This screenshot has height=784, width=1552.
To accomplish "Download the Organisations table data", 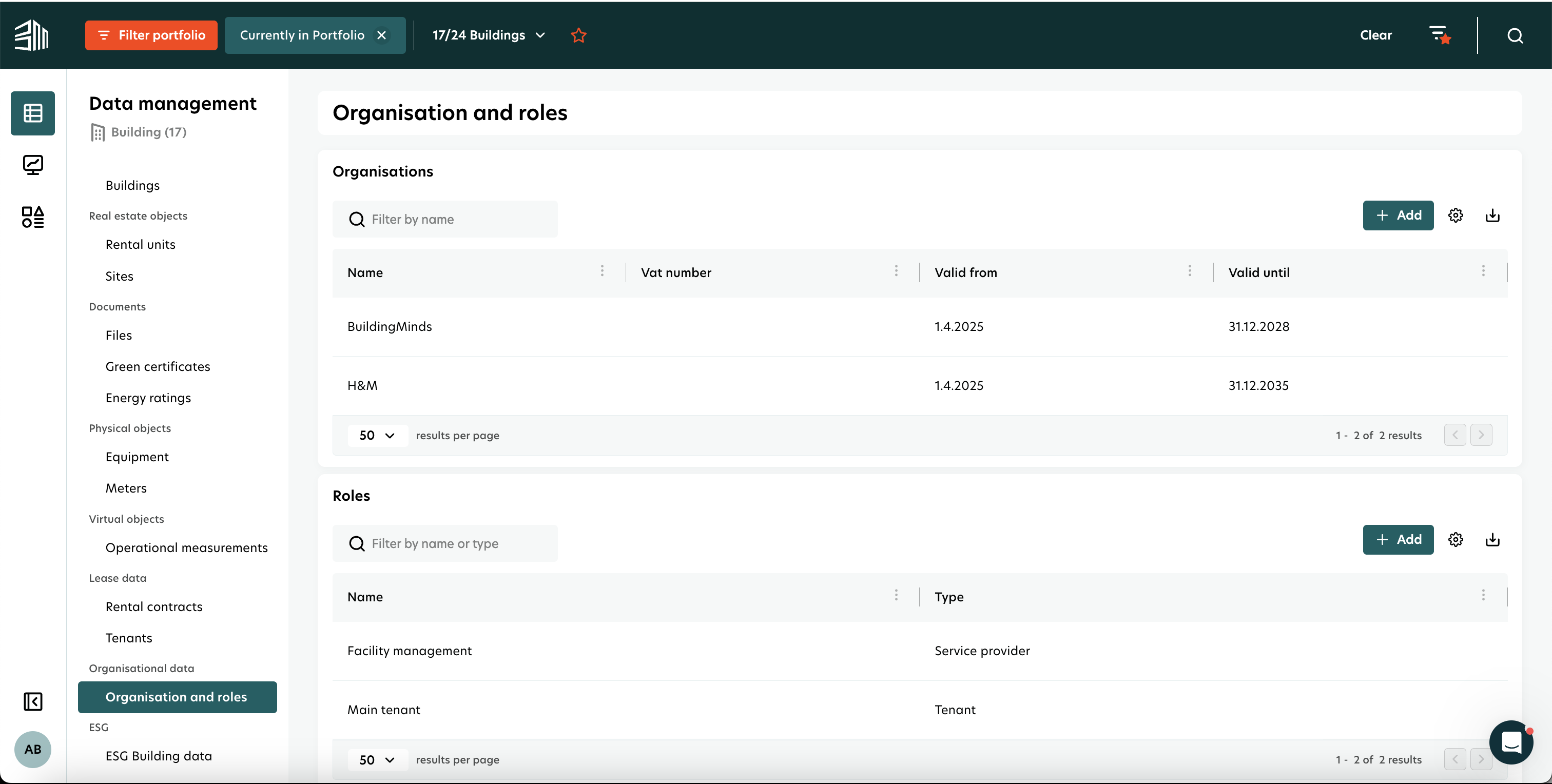I will click(x=1492, y=215).
